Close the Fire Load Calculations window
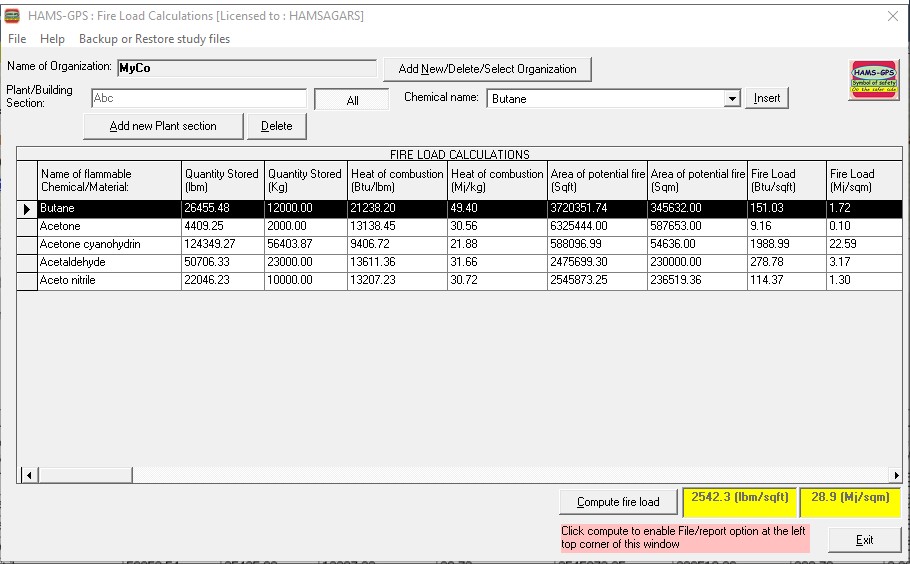 pyautogui.click(x=893, y=16)
